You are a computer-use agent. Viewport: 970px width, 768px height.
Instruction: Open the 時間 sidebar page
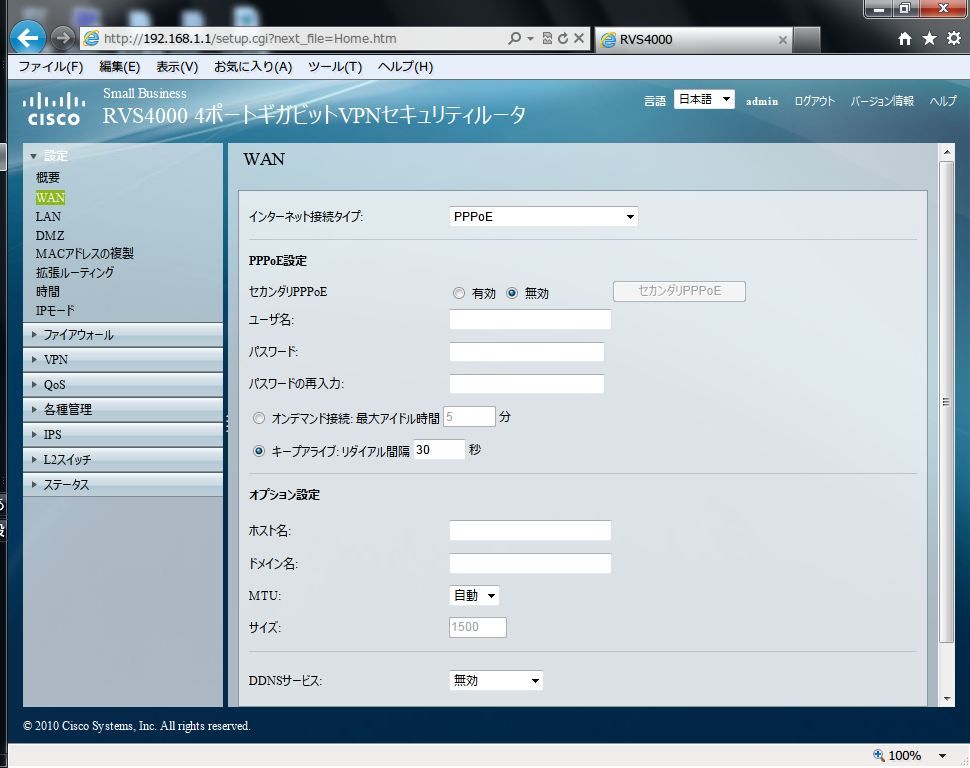click(x=48, y=291)
